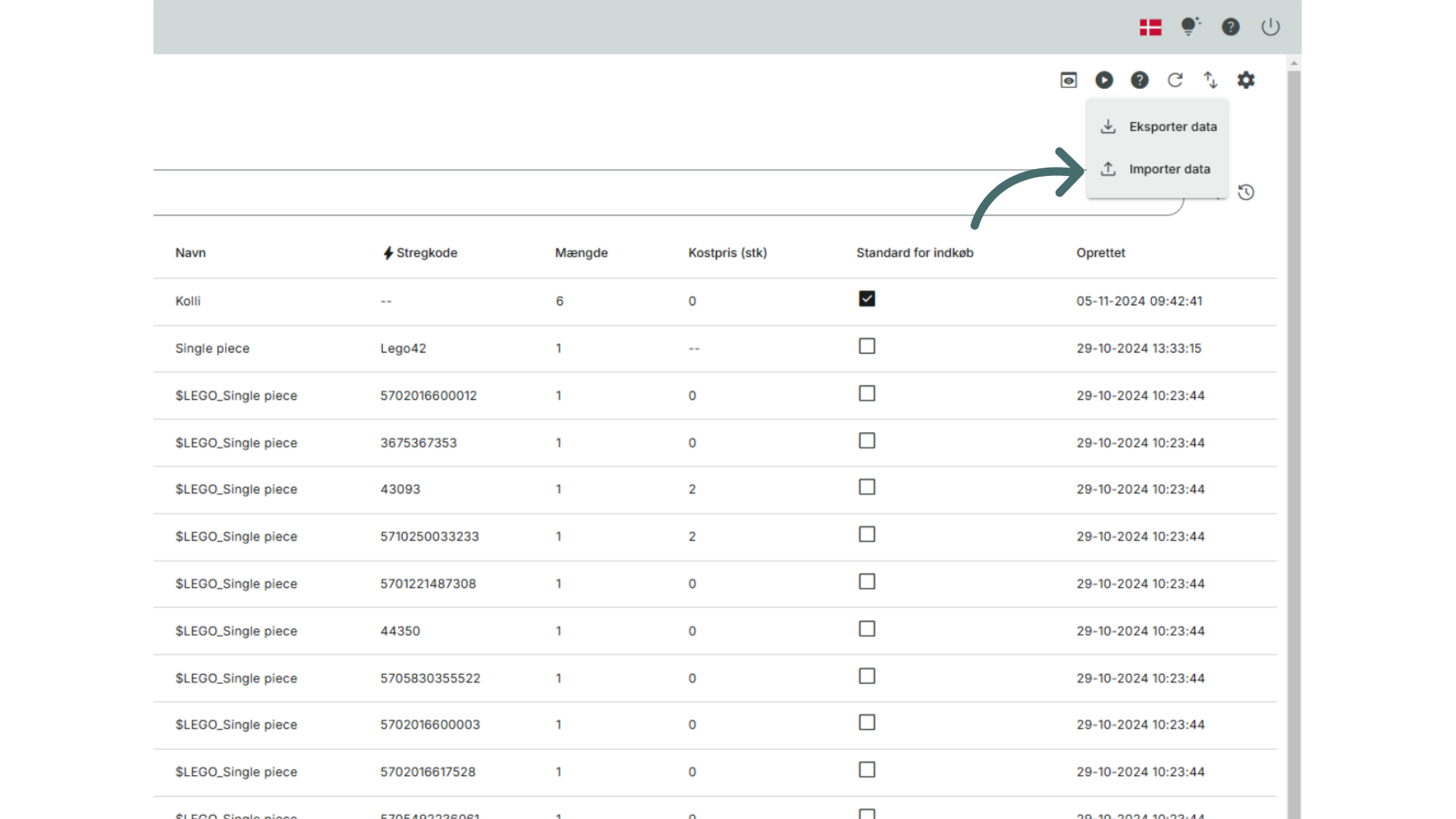Click date 05-11-2024 09:42:41
This screenshot has height=819, width=1456.
(1139, 301)
